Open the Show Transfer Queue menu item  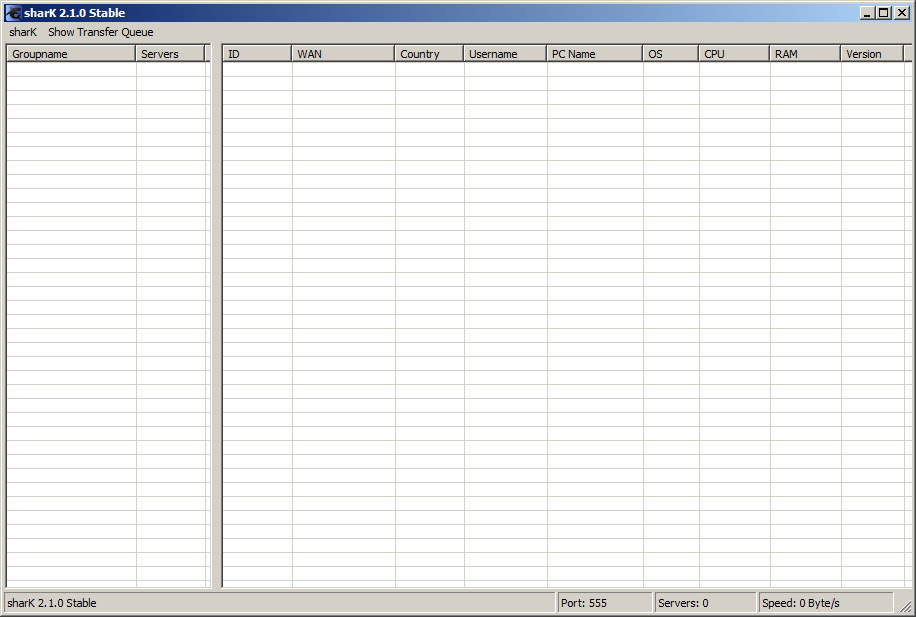tap(100, 32)
